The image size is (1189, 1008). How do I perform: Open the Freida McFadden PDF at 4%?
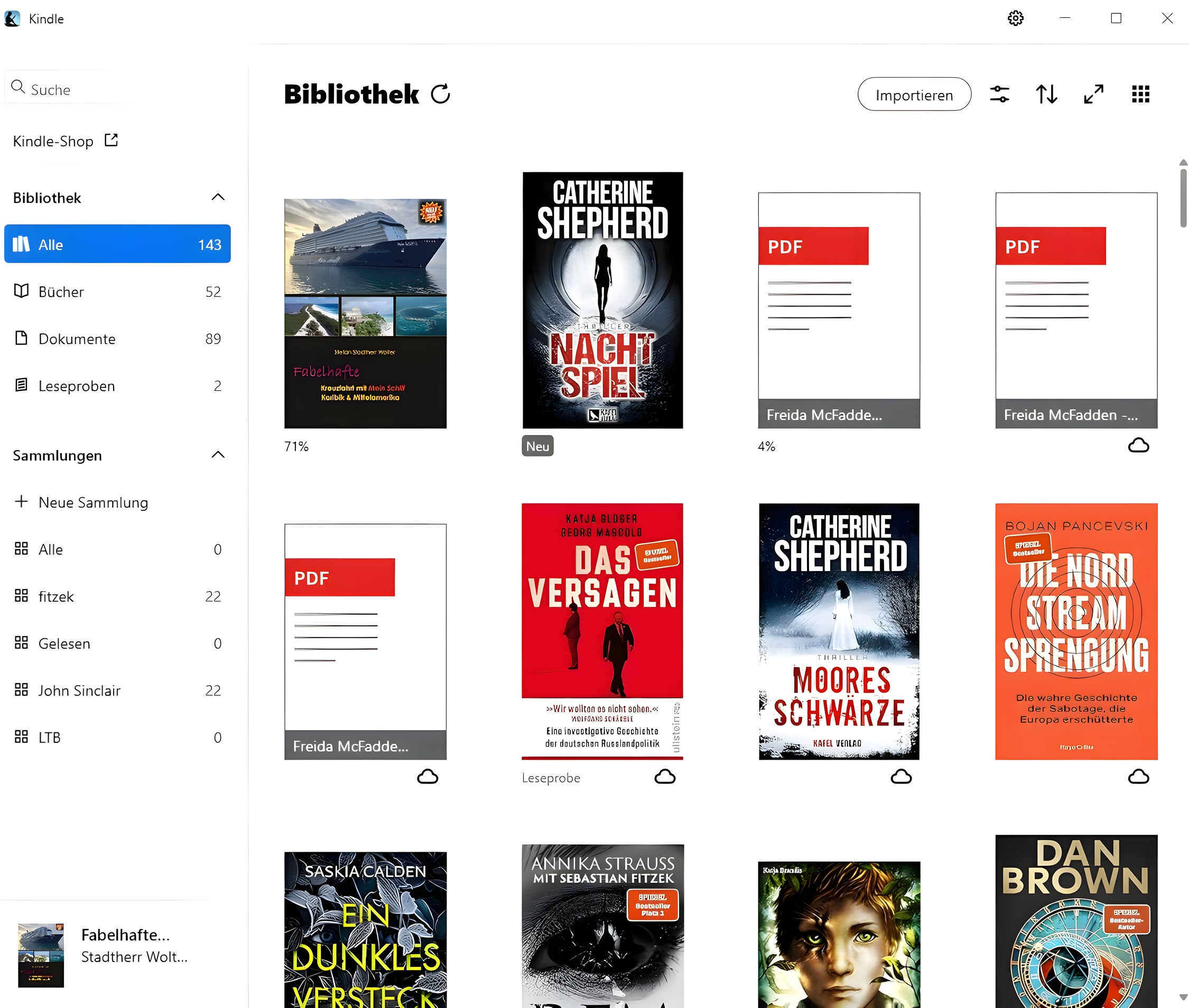(839, 310)
